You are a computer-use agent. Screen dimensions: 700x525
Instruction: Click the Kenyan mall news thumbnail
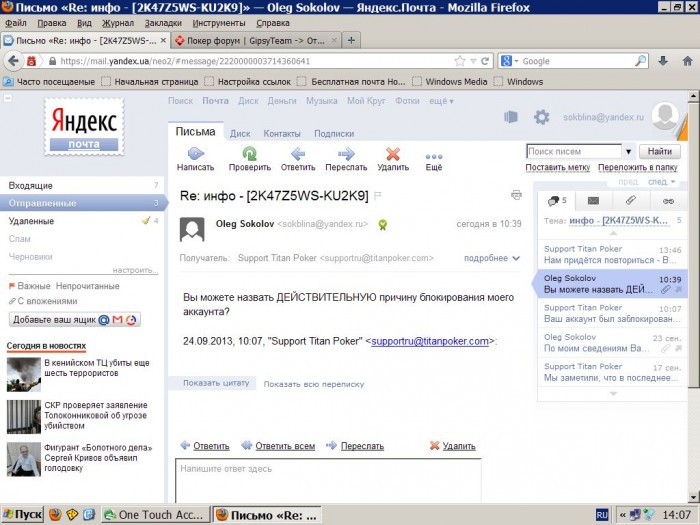pyautogui.click(x=24, y=375)
